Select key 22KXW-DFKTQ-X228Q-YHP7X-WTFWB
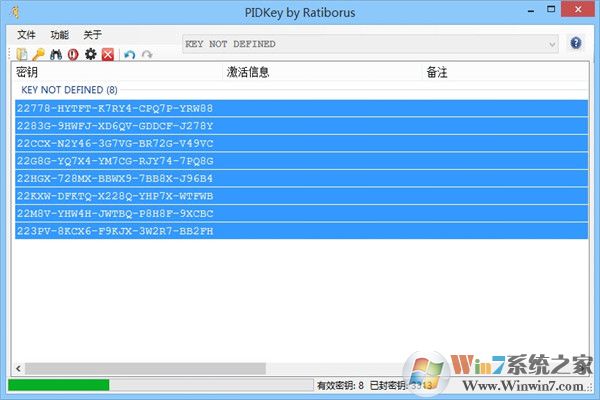 302,196
